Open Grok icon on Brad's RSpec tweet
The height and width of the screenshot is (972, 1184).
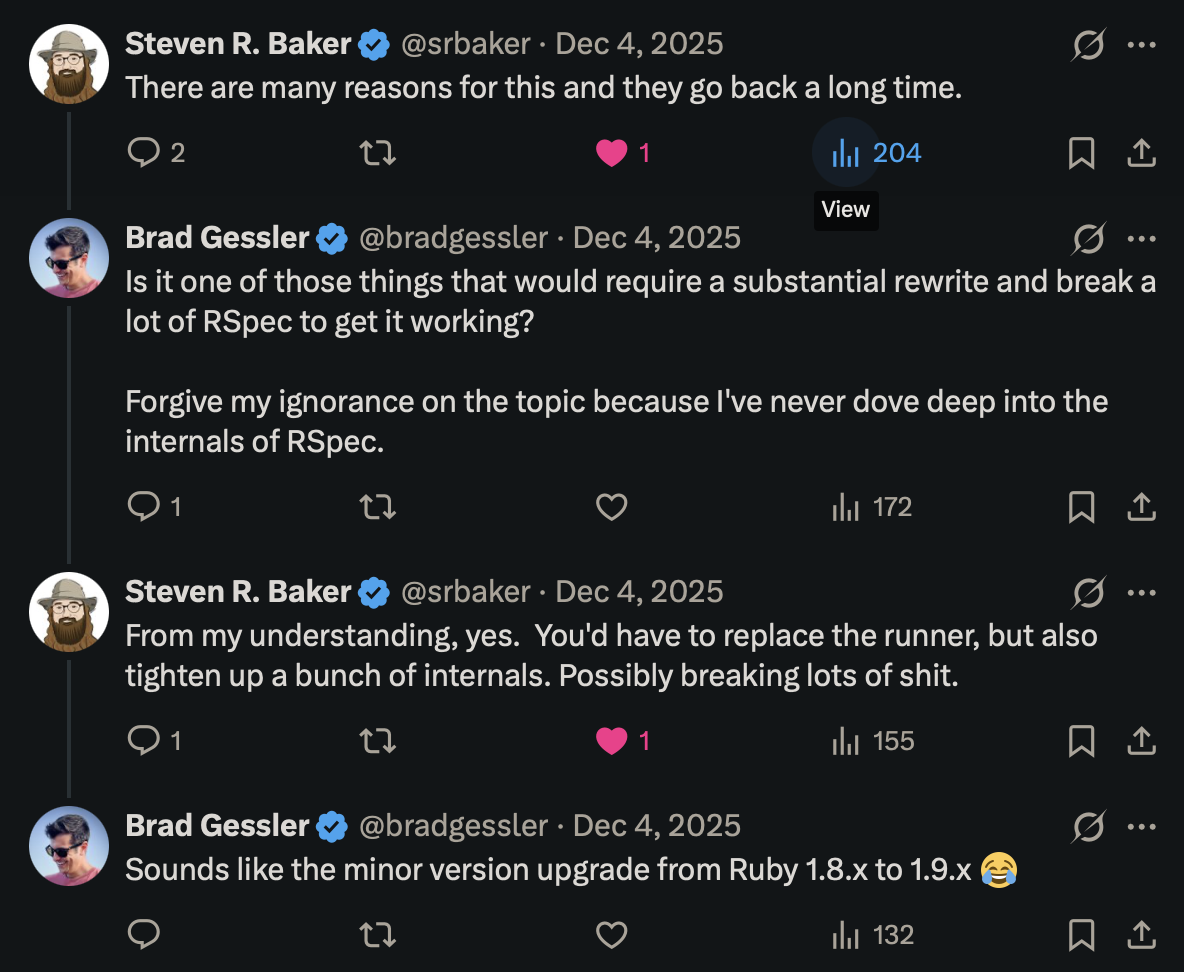pyautogui.click(x=1088, y=239)
